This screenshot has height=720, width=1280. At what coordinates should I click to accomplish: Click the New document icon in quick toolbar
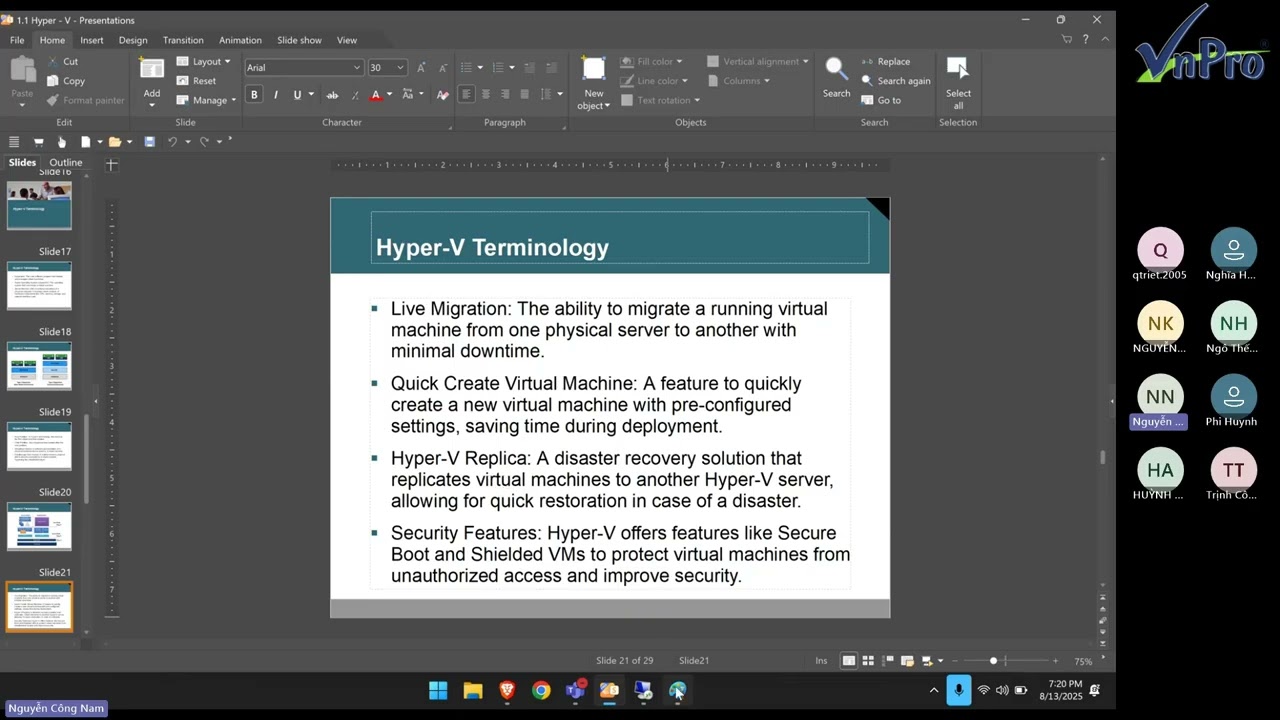[x=86, y=142]
